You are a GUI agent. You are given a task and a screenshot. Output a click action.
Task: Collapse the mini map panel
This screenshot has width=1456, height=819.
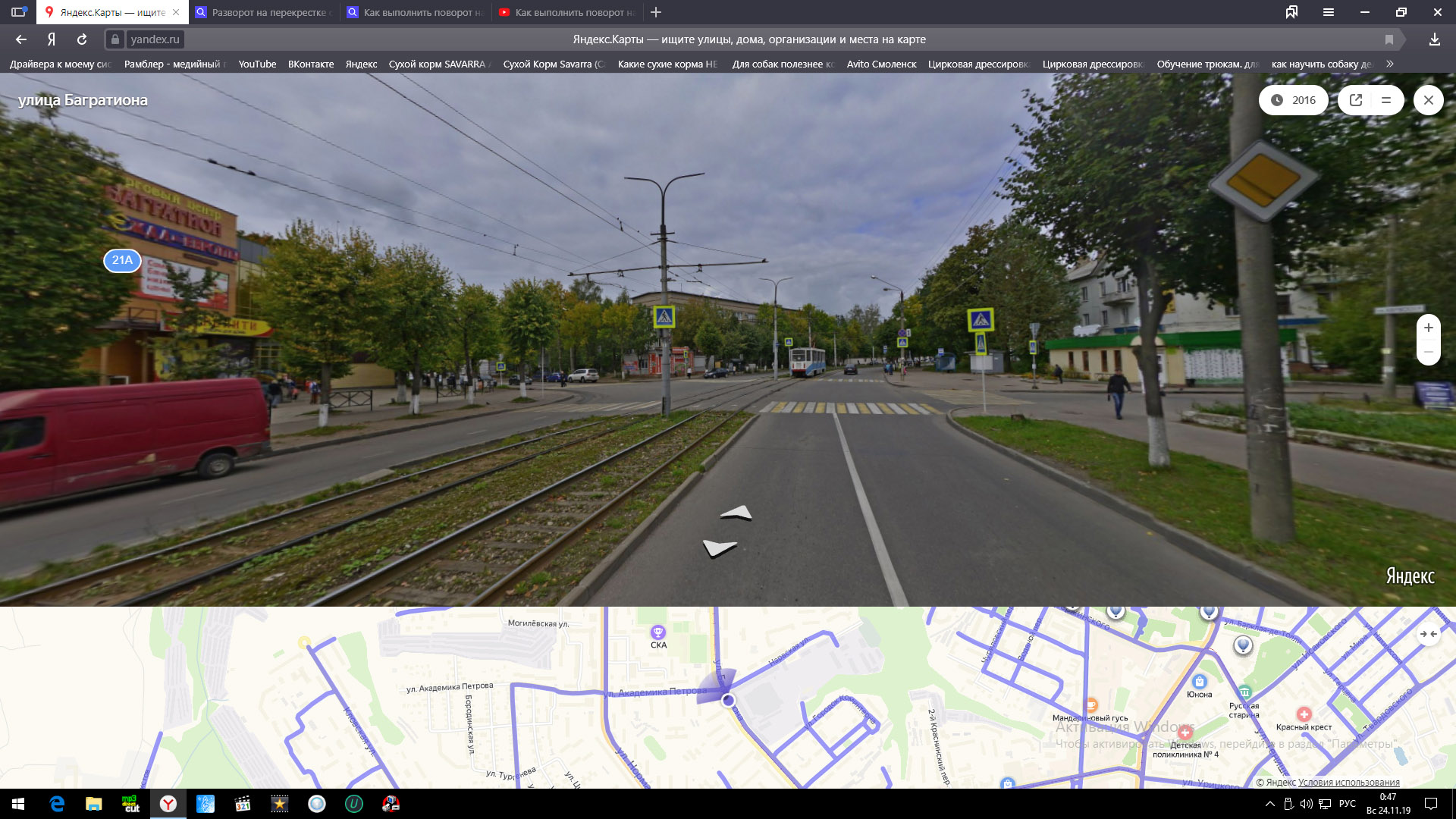pyautogui.click(x=1428, y=634)
